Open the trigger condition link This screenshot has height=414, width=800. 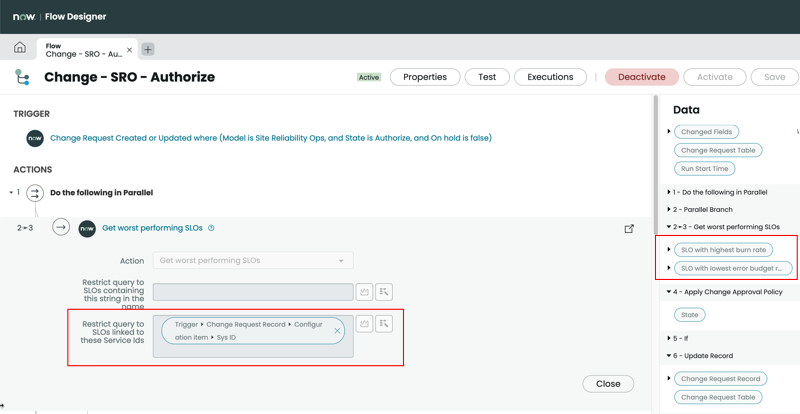271,138
